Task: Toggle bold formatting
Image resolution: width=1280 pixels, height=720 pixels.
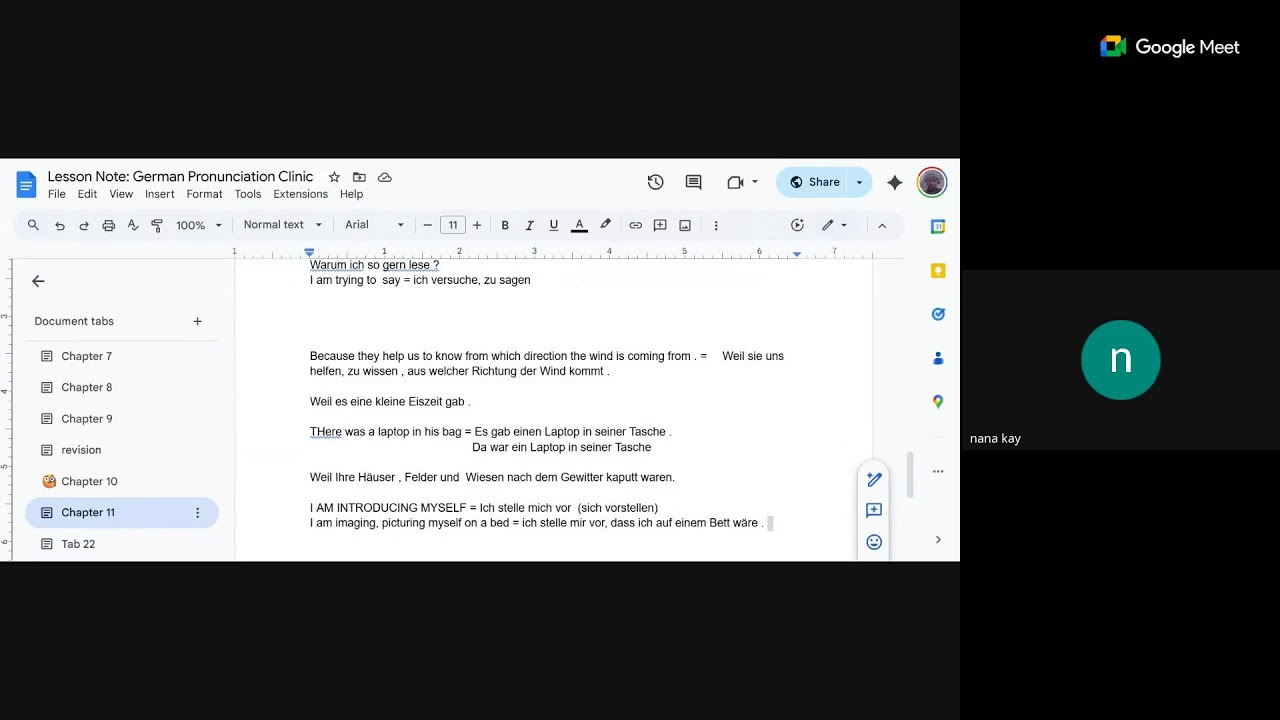Action: pyautogui.click(x=505, y=225)
